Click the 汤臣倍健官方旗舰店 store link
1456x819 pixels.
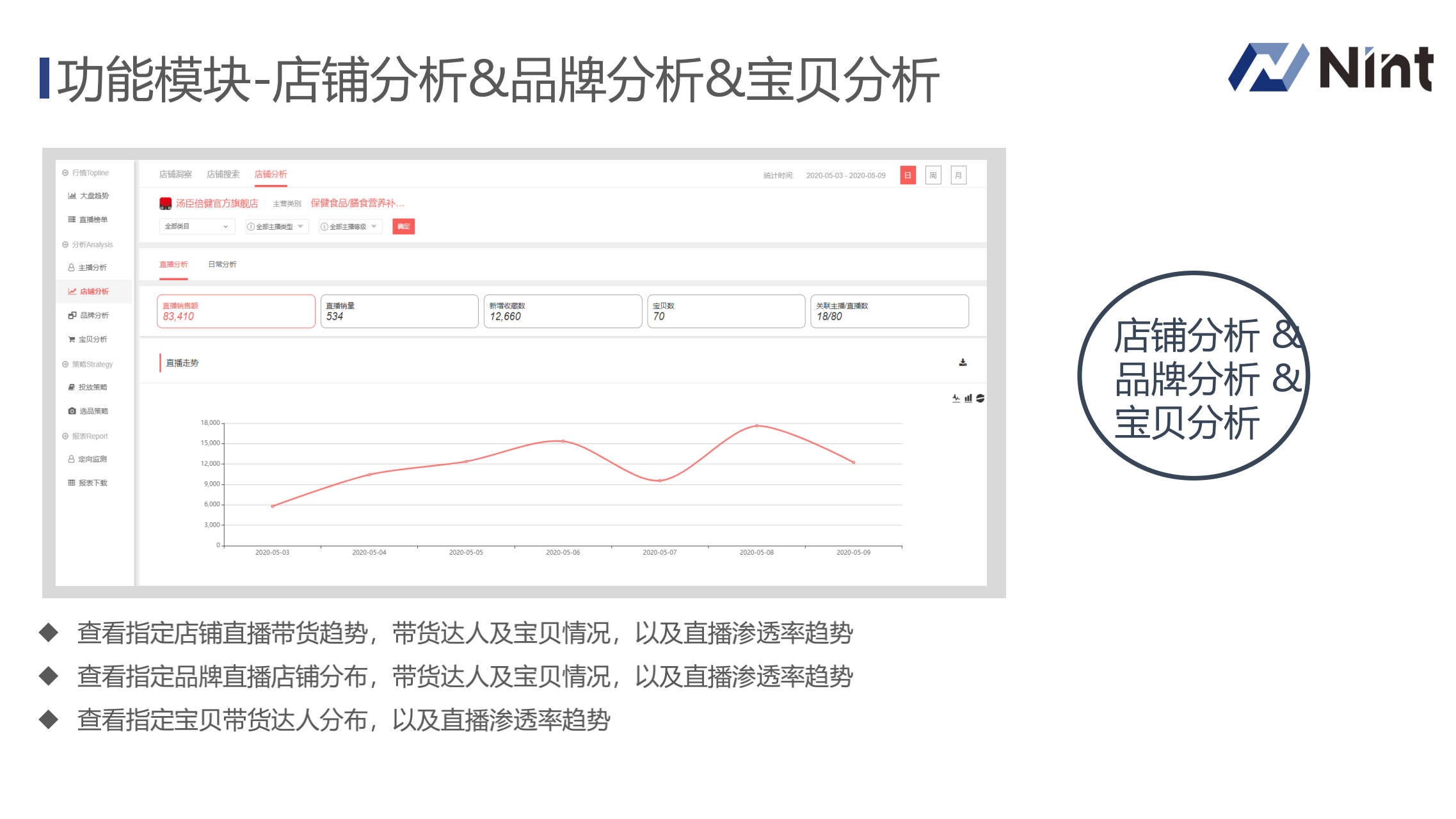[216, 203]
